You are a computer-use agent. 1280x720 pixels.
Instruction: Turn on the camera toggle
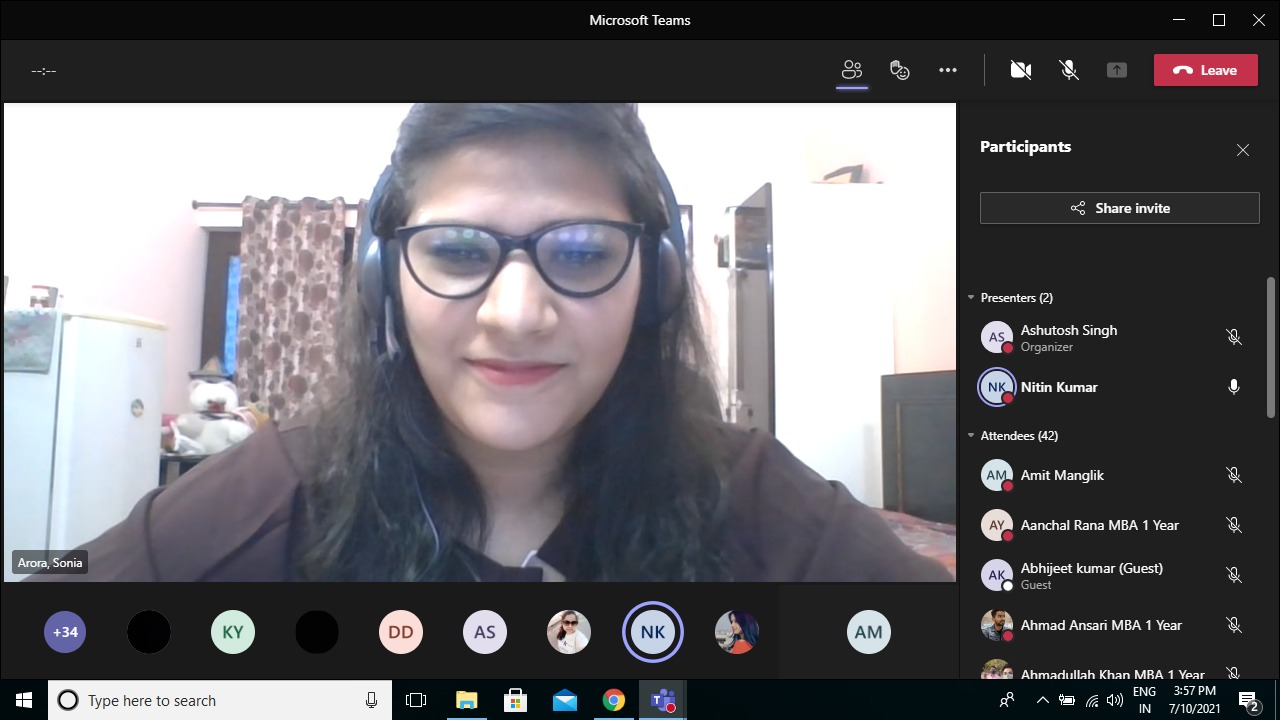1021,70
